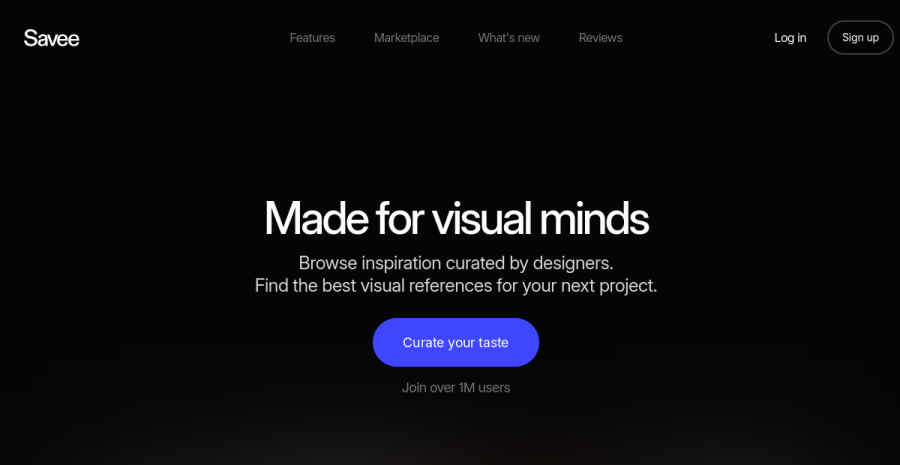The height and width of the screenshot is (465, 900).
Task: Click the Find the best visual references line
Action: coord(456,286)
